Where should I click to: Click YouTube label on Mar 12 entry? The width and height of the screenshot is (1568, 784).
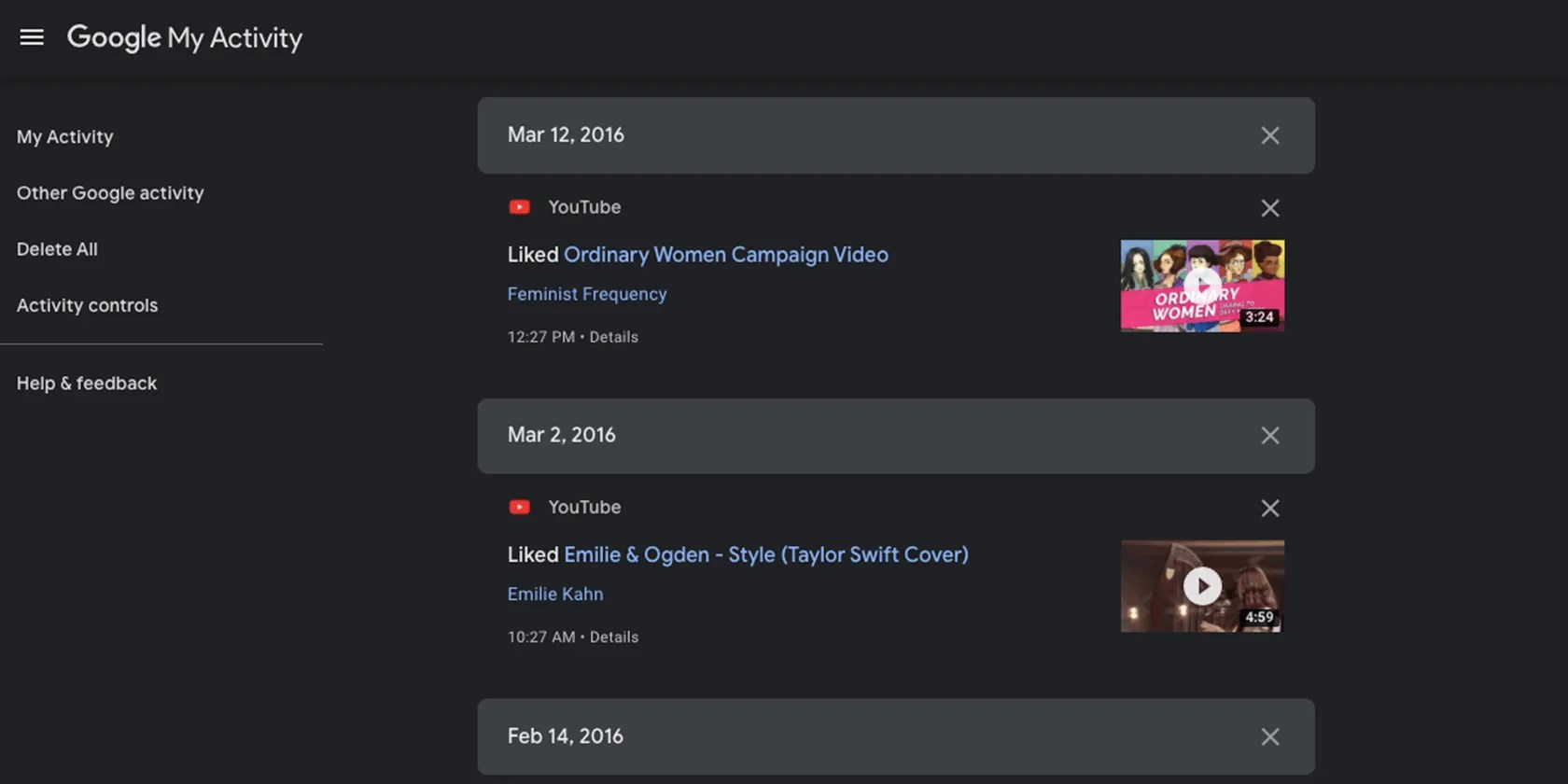point(584,207)
